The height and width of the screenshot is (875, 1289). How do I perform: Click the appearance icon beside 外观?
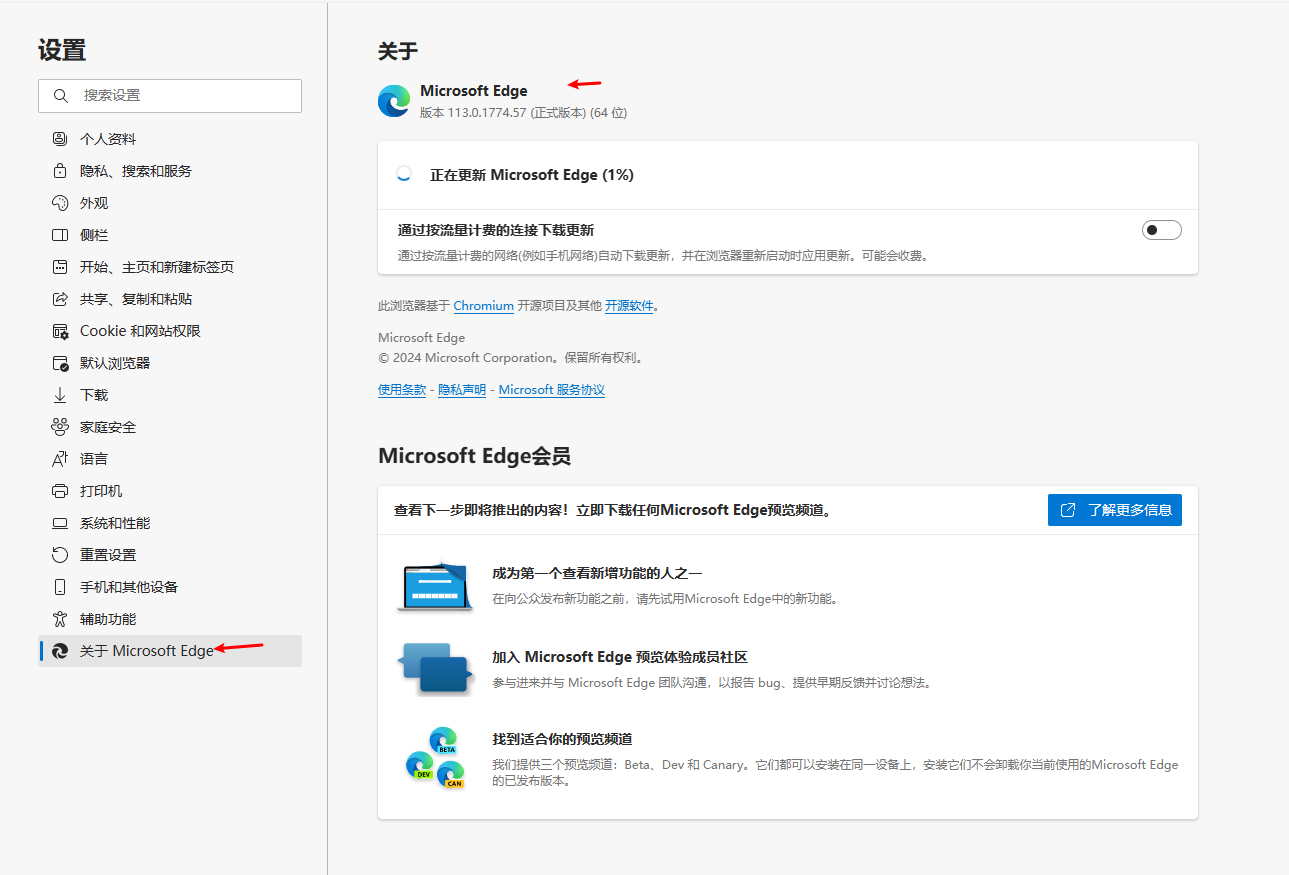point(60,203)
